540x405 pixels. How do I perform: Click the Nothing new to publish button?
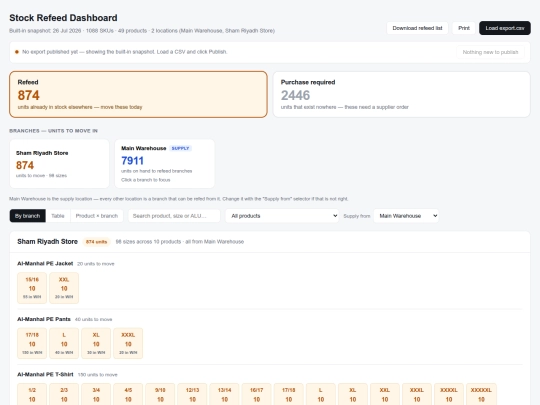tap(490, 52)
